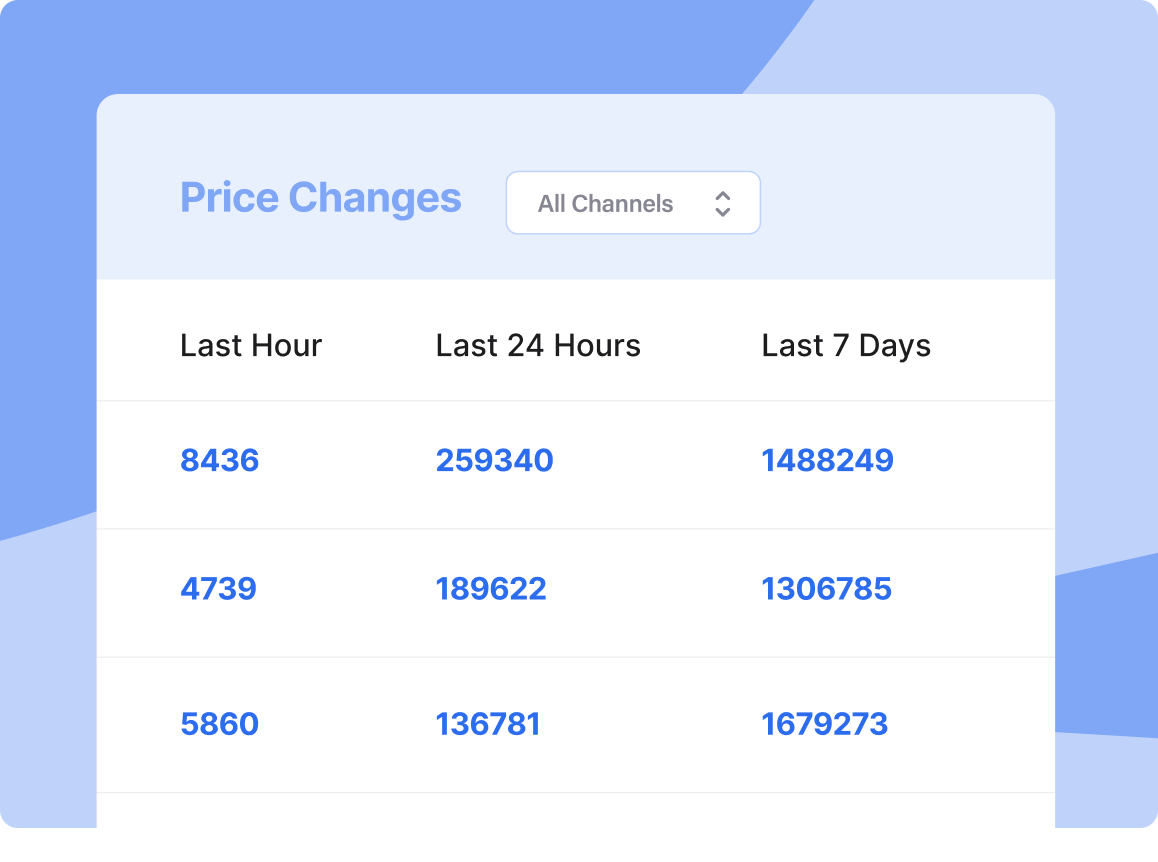Select the 1306785 weekly value

(826, 589)
